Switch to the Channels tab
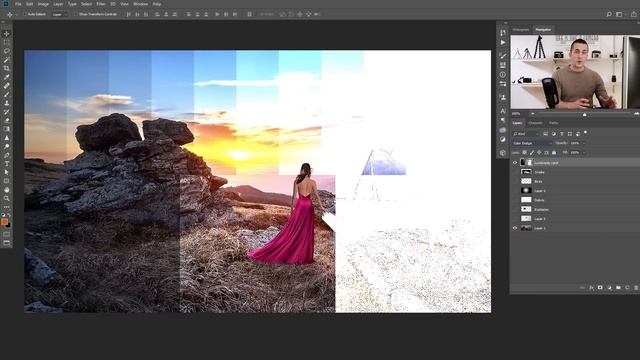This screenshot has height=360, width=640. click(x=536, y=123)
